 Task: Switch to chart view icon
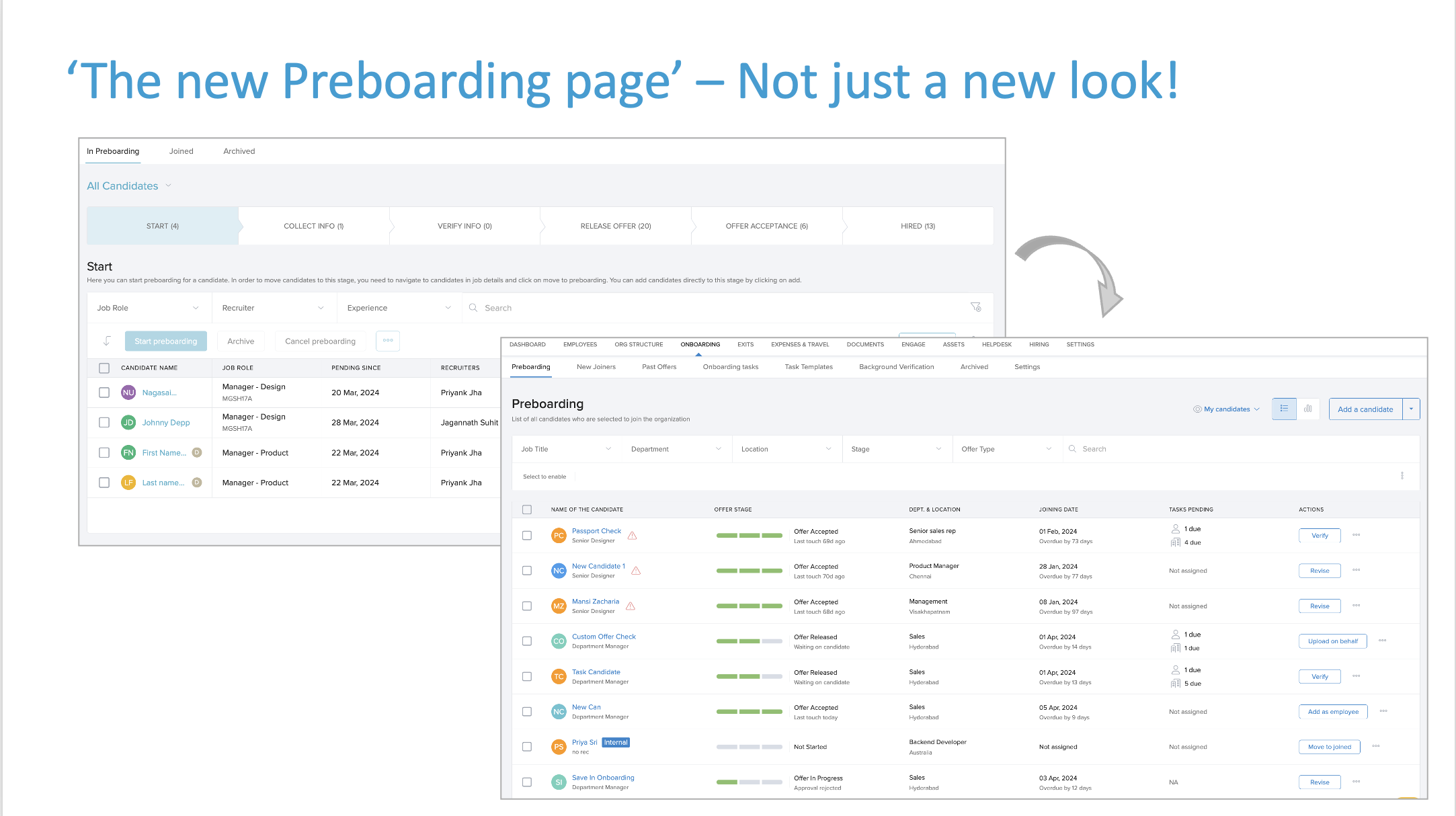click(x=1308, y=409)
